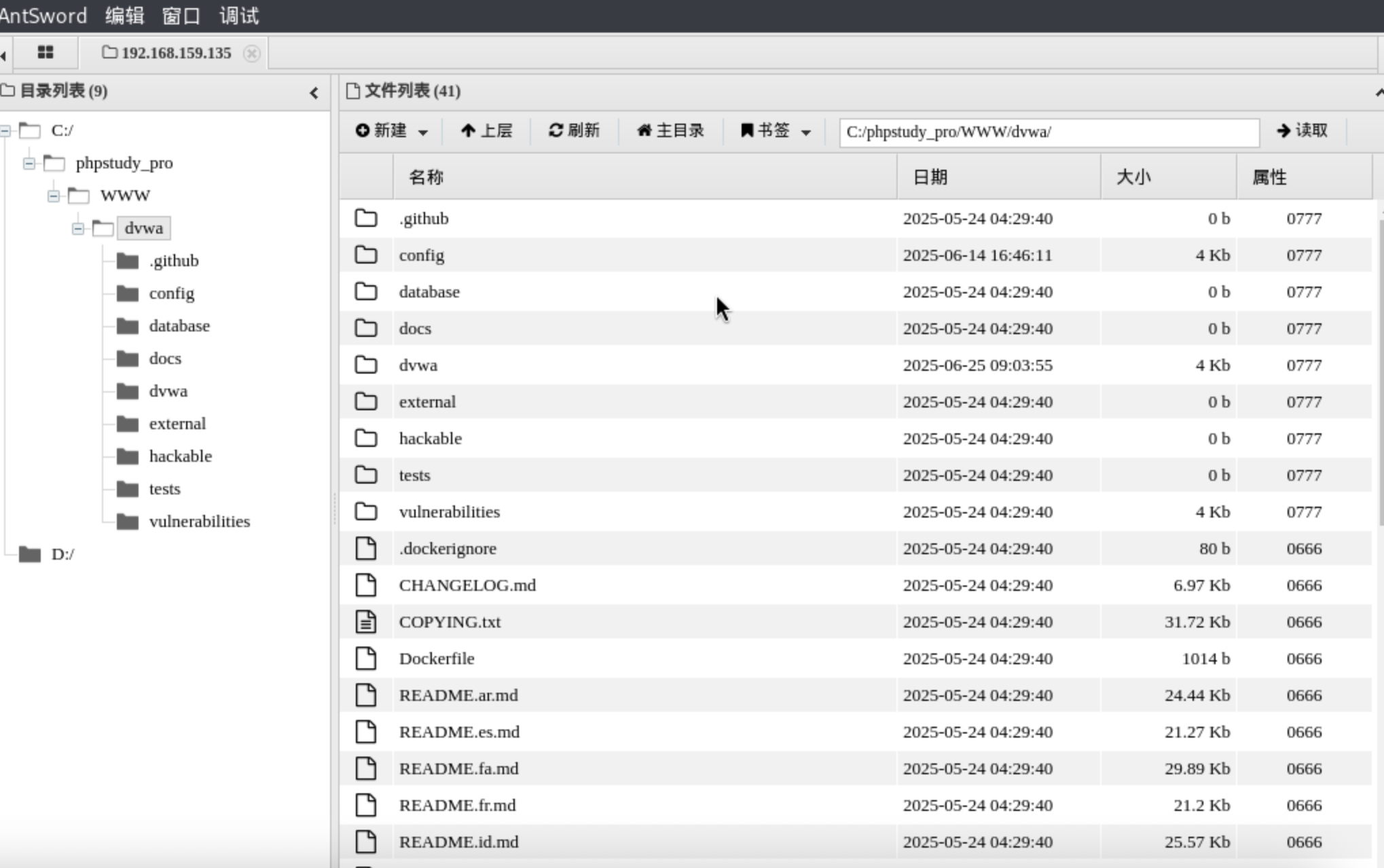Click README.ar.md file icon

(366, 695)
